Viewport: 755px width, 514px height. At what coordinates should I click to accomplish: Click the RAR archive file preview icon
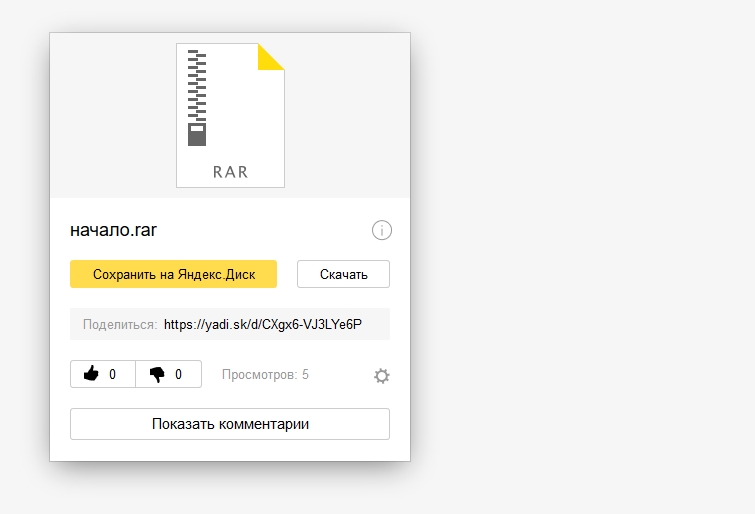(x=231, y=115)
